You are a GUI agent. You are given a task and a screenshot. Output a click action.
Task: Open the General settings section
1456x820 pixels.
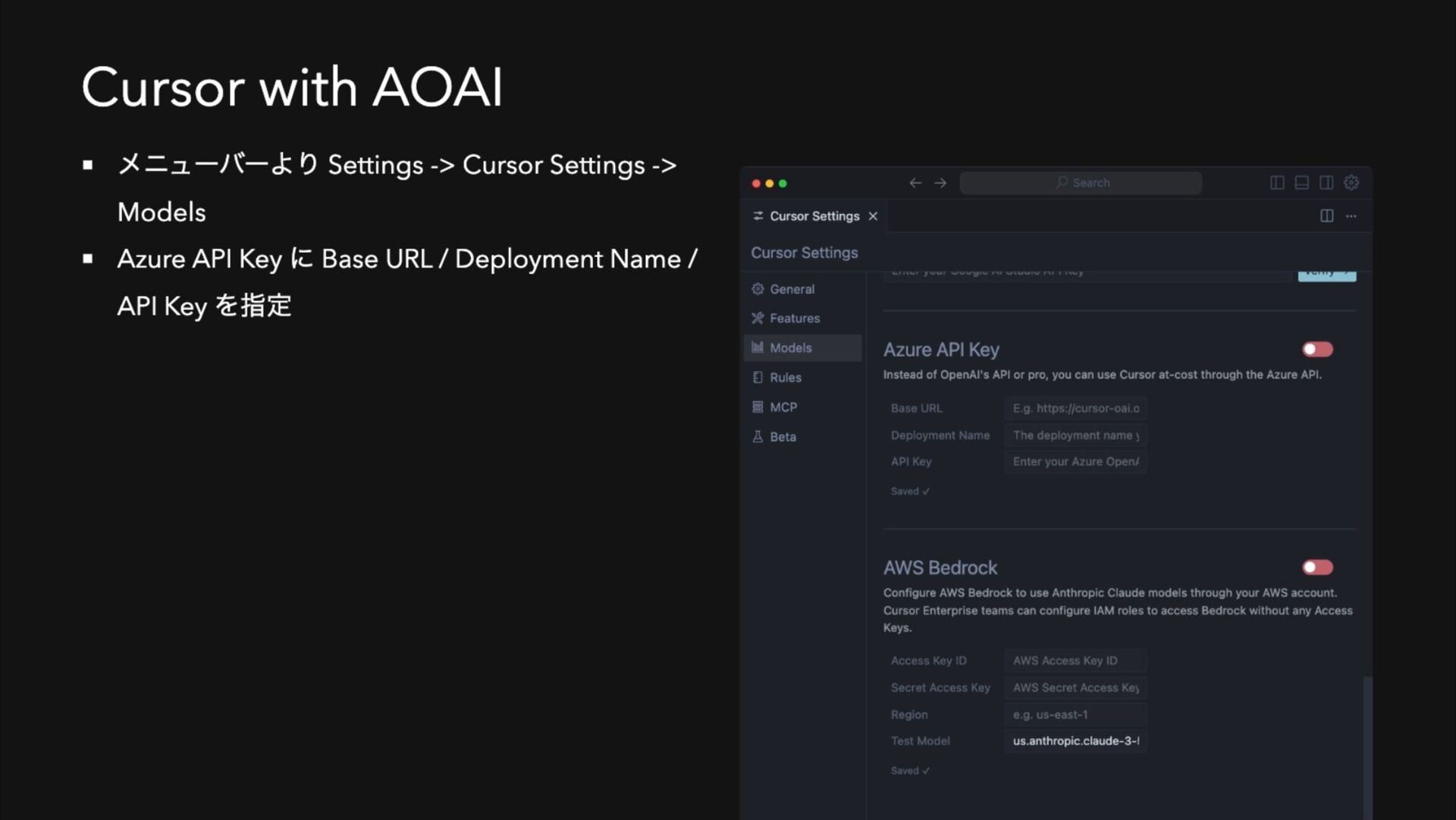pyautogui.click(x=792, y=289)
